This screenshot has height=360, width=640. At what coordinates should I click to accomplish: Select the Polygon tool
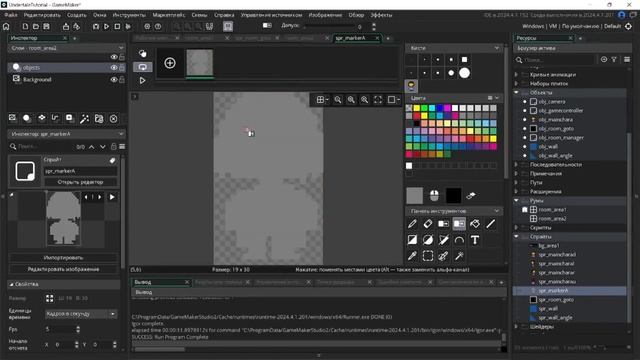444,240
